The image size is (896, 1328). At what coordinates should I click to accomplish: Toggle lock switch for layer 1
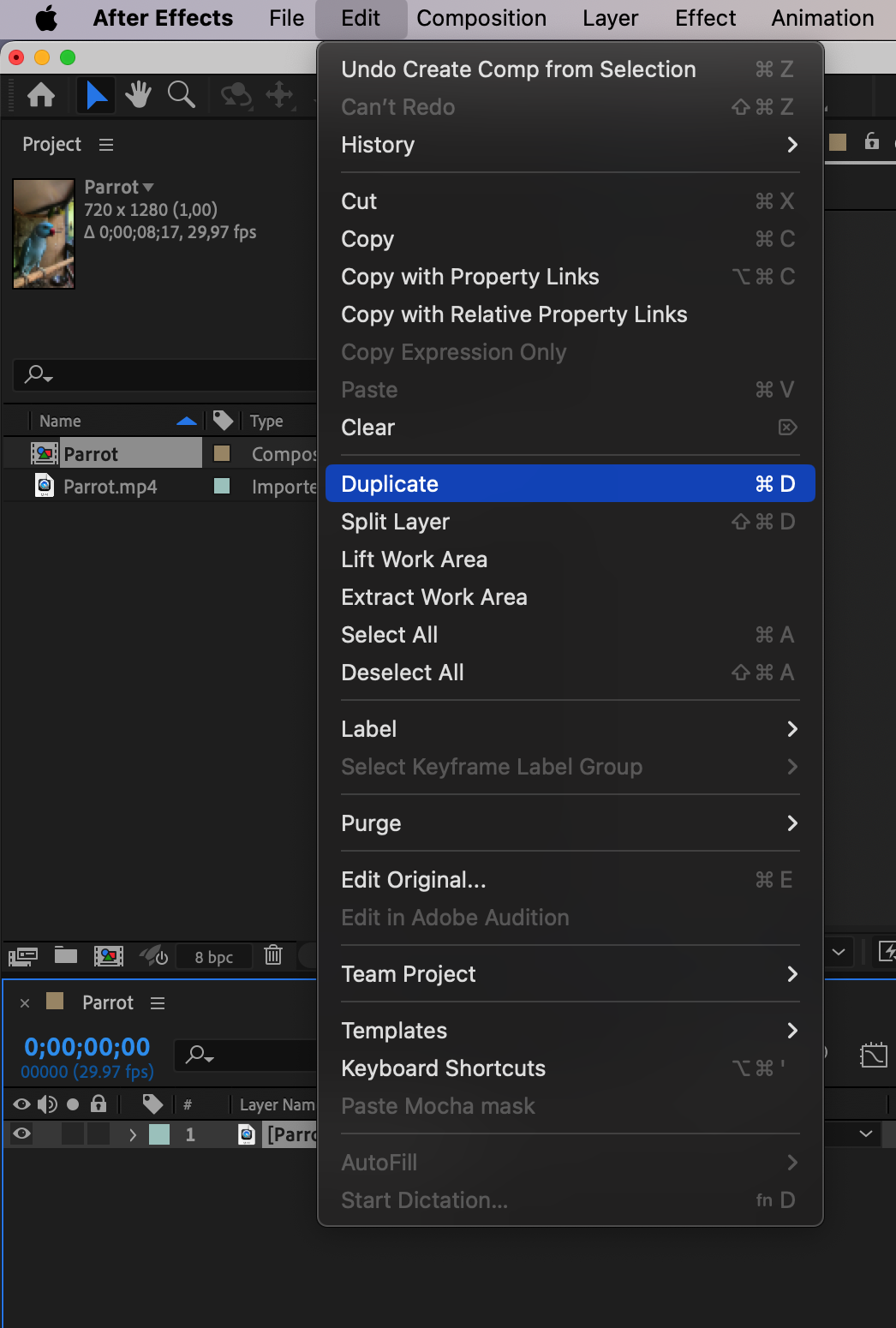[x=99, y=1134]
